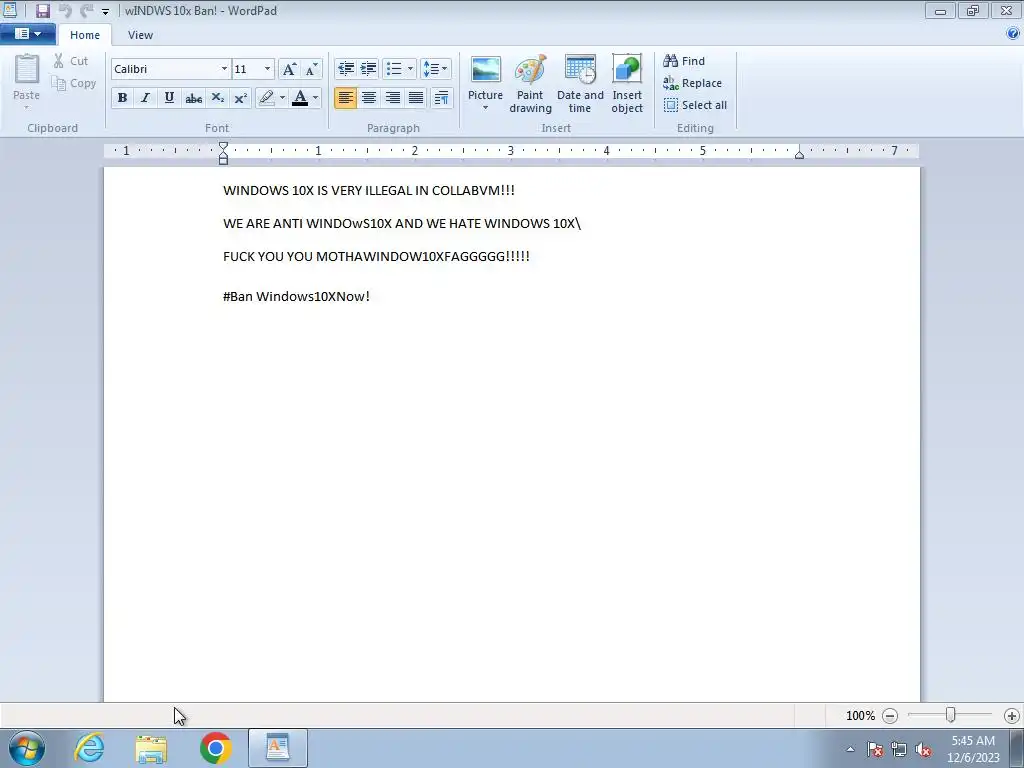Toggle Superscript formatting
This screenshot has height=768, width=1024.
tap(240, 98)
